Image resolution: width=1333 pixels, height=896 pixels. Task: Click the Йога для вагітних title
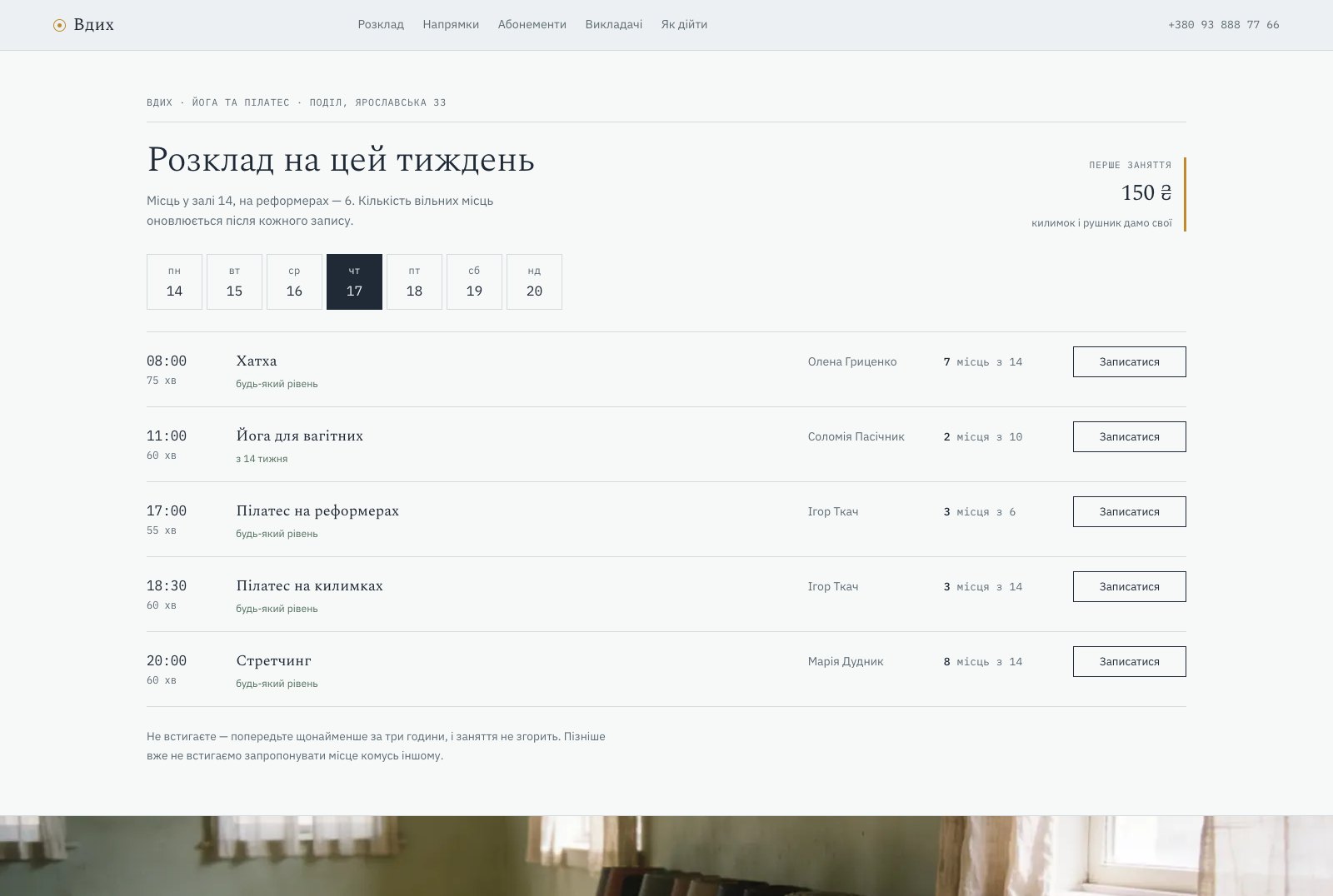coord(300,436)
